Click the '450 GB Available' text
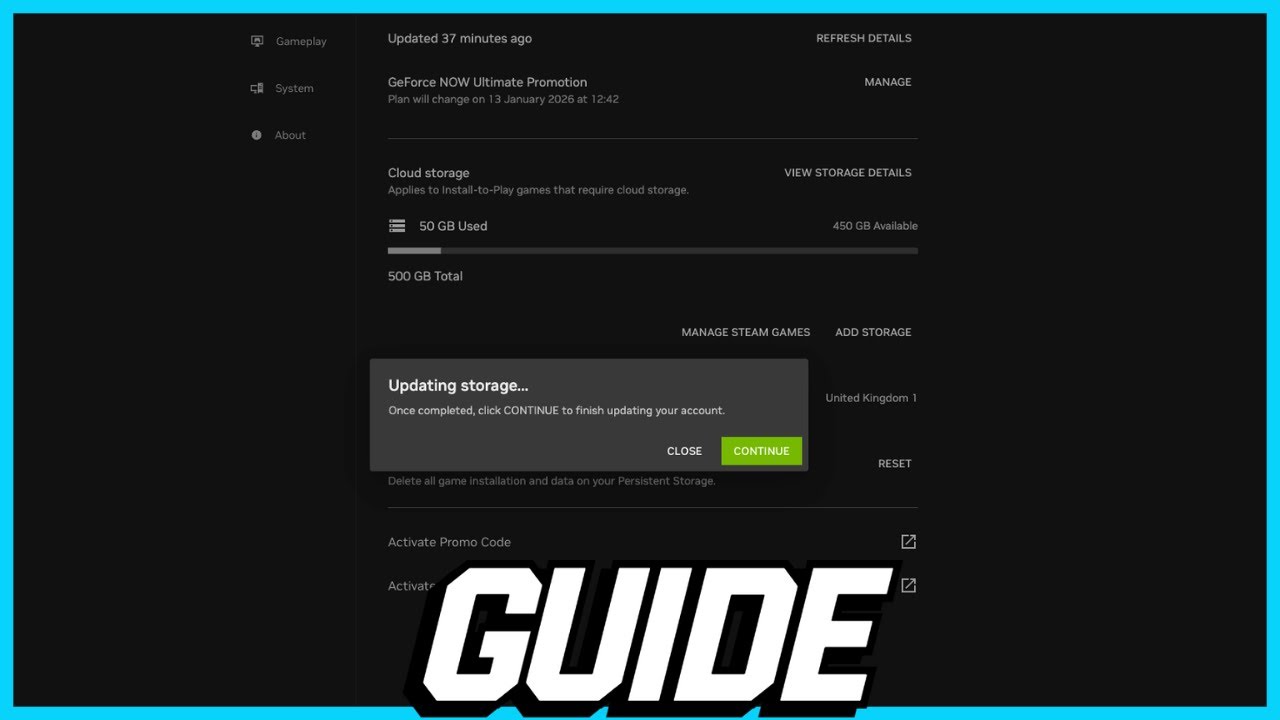 (875, 226)
